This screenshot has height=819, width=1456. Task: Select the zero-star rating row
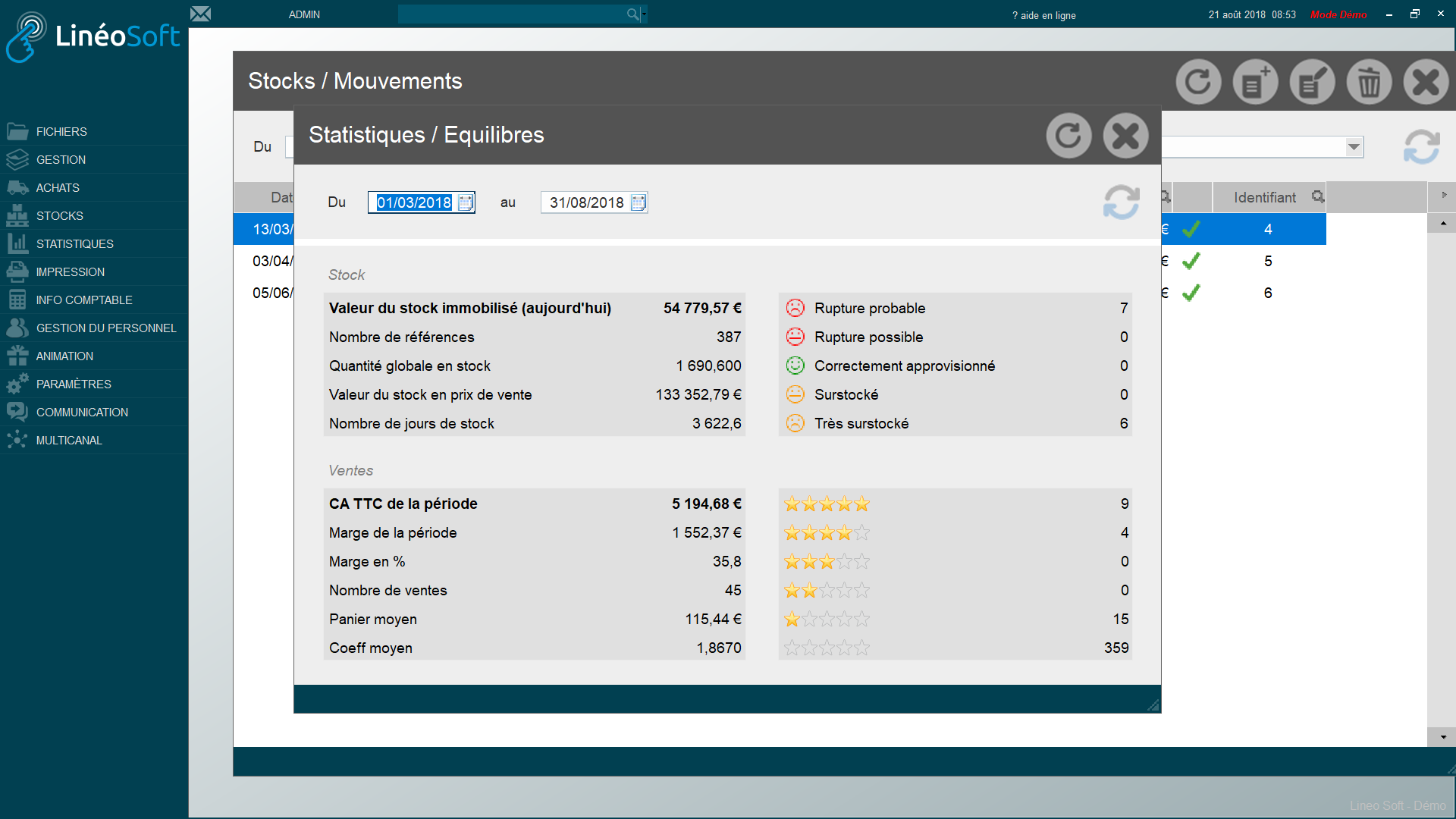point(955,648)
